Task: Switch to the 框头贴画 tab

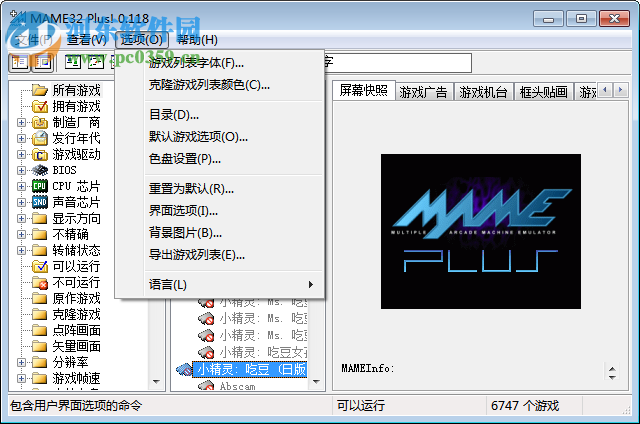Action: (543, 92)
